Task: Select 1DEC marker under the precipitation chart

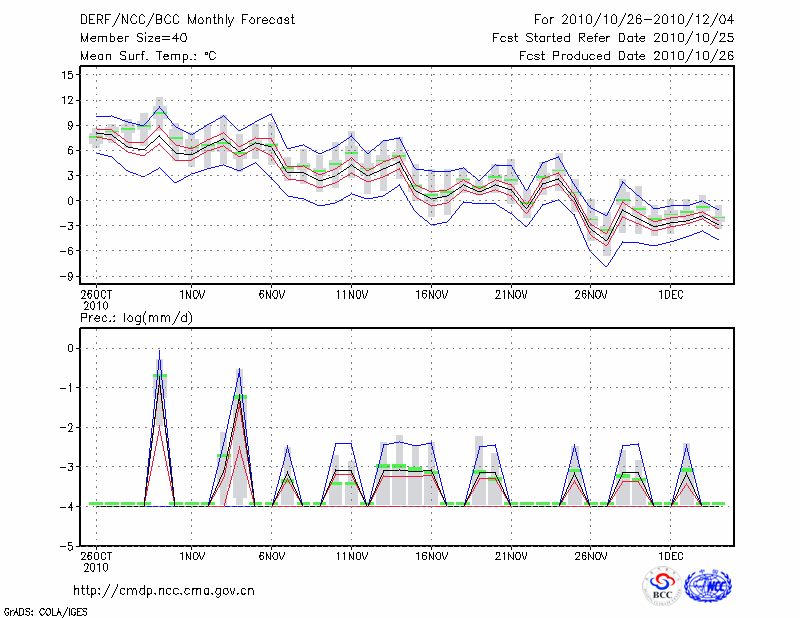Action: pyautogui.click(x=671, y=555)
